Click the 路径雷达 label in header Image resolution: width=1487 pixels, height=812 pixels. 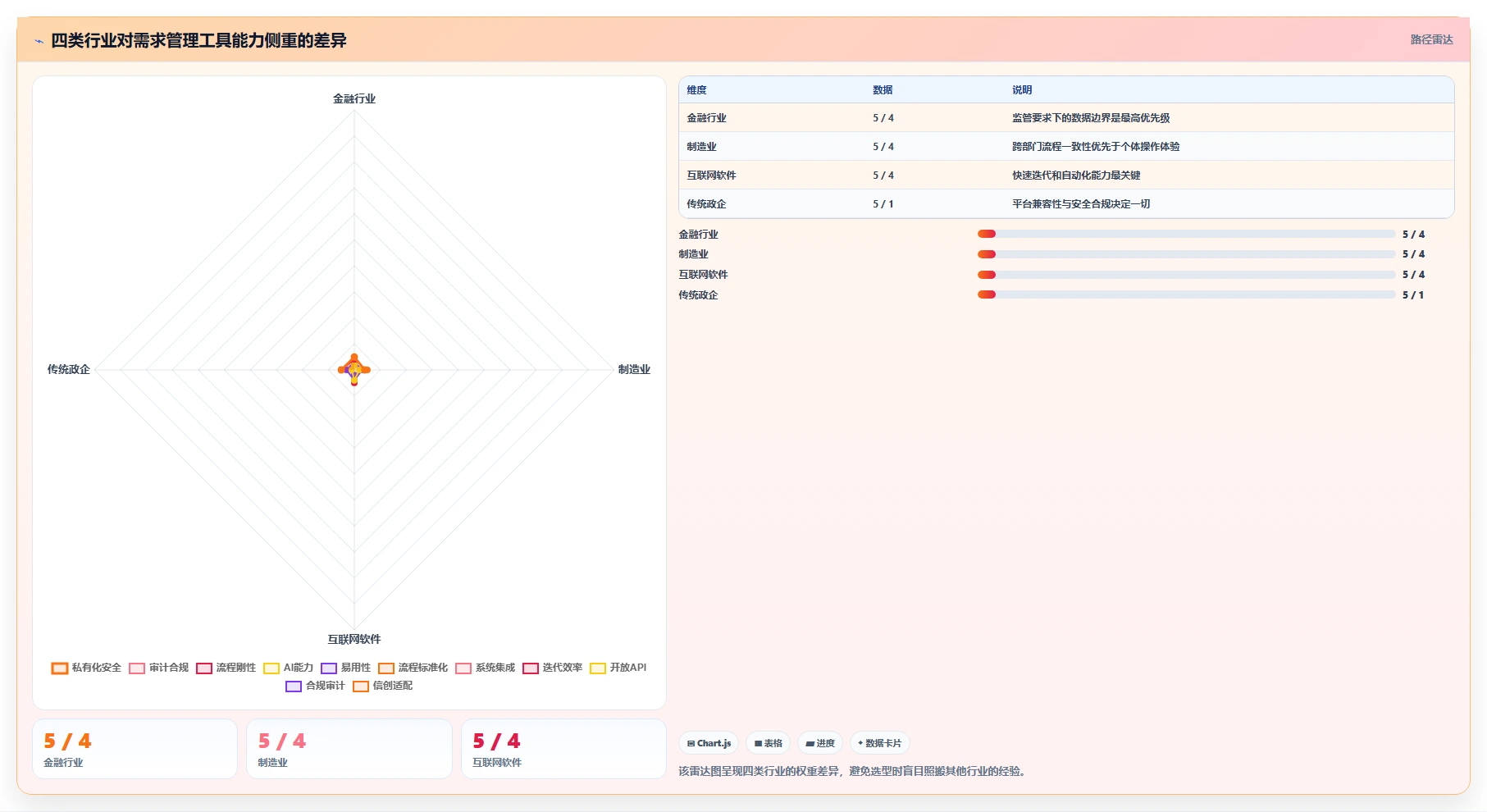click(1431, 39)
